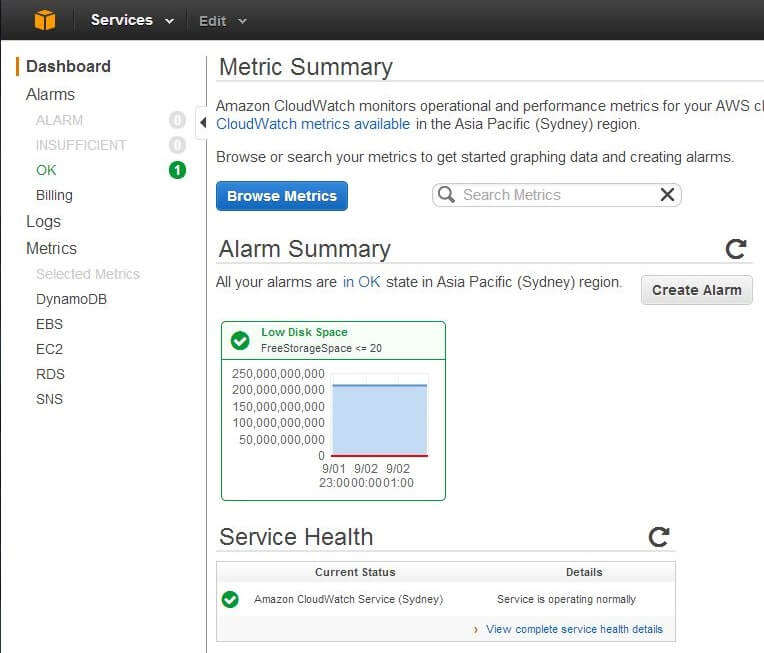764x653 pixels.
Task: Open the Edit dropdown menu
Action: click(x=223, y=21)
